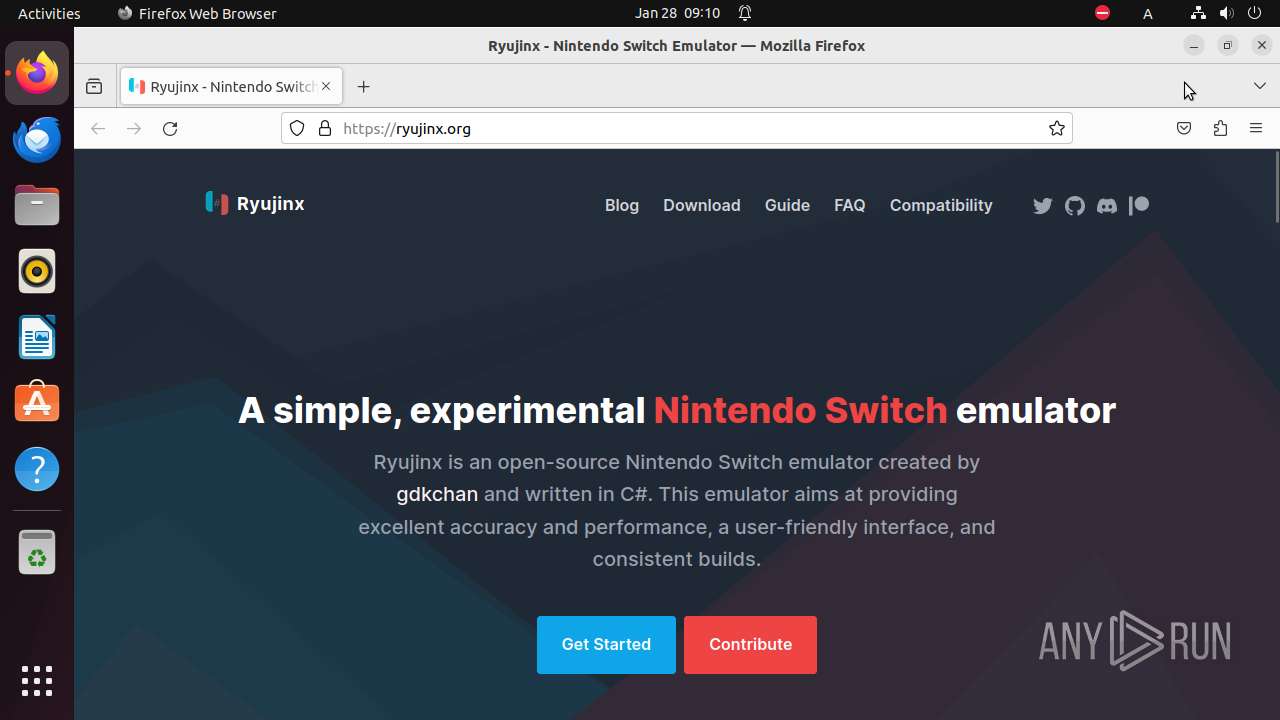Show Applications grid

(37, 681)
